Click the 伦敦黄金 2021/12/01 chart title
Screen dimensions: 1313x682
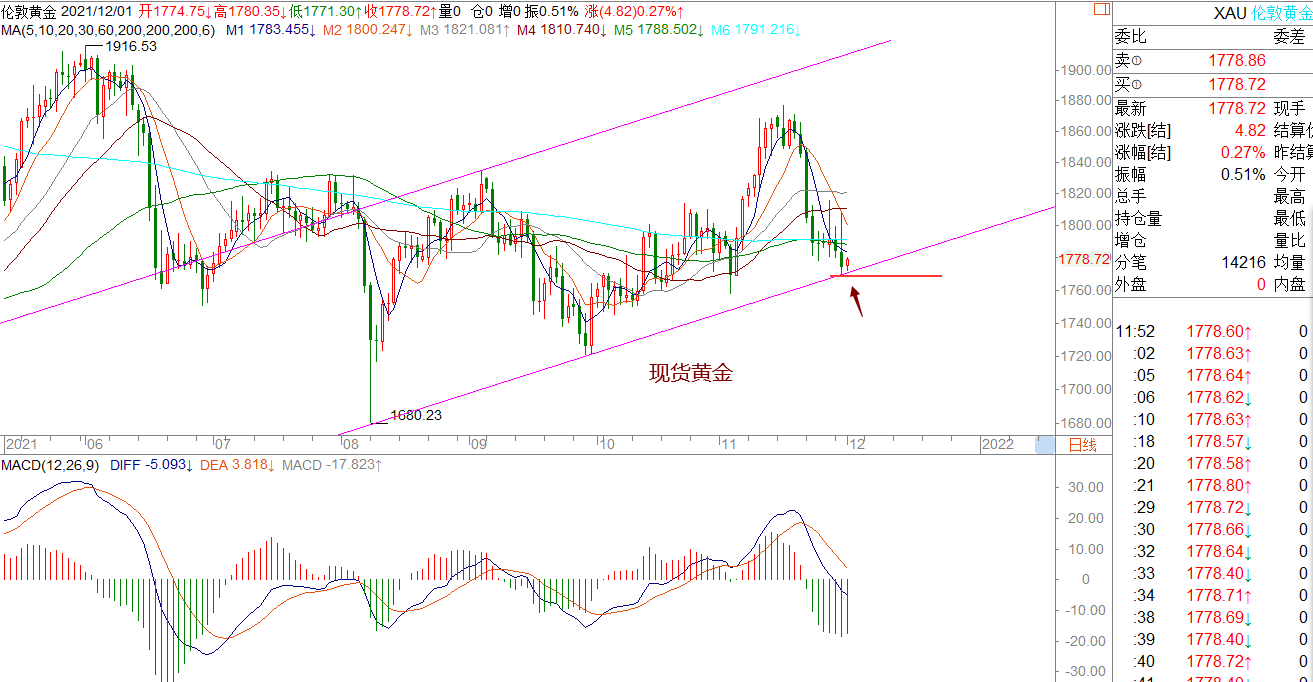(67, 11)
